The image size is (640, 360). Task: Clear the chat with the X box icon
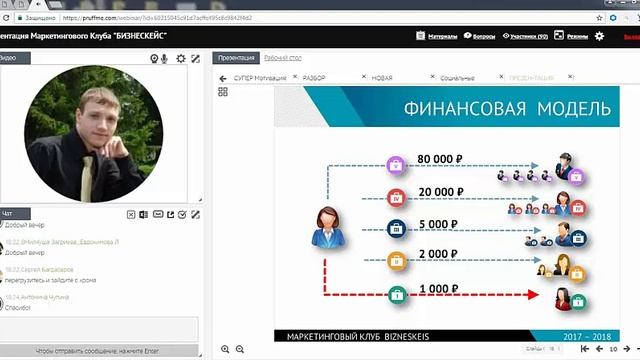[x=131, y=215]
